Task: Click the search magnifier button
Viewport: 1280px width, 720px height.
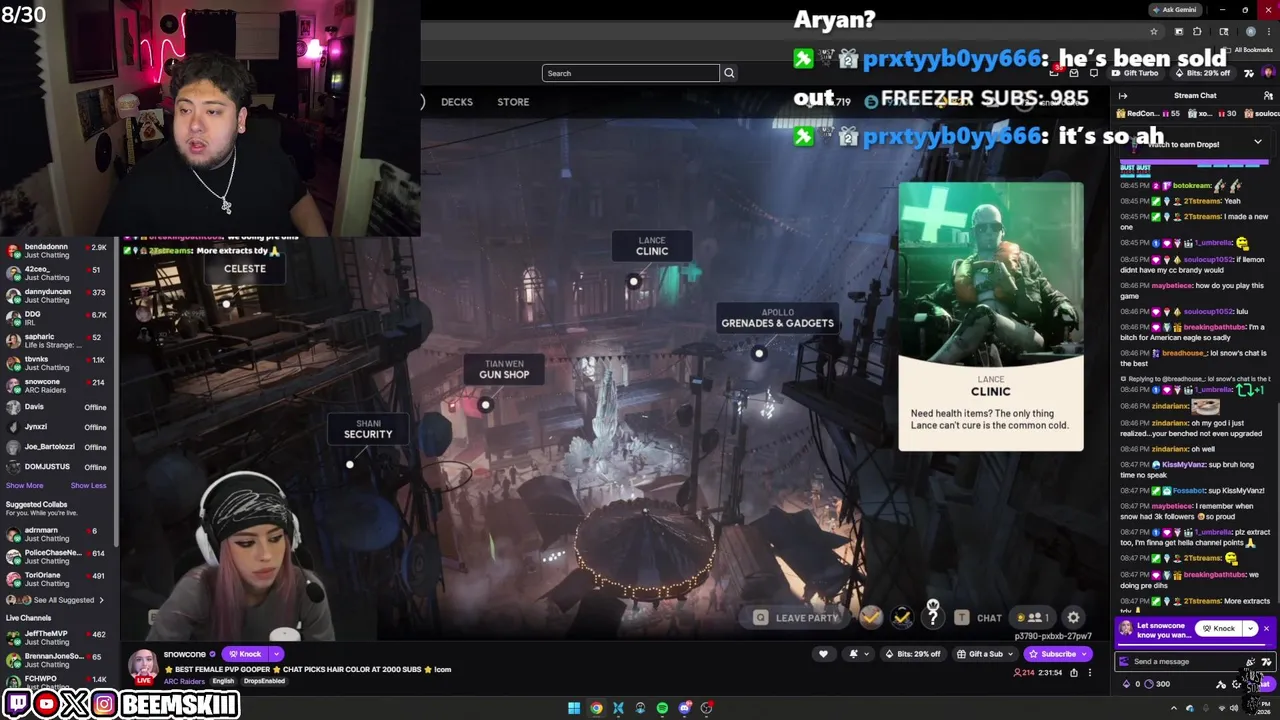Action: (729, 73)
